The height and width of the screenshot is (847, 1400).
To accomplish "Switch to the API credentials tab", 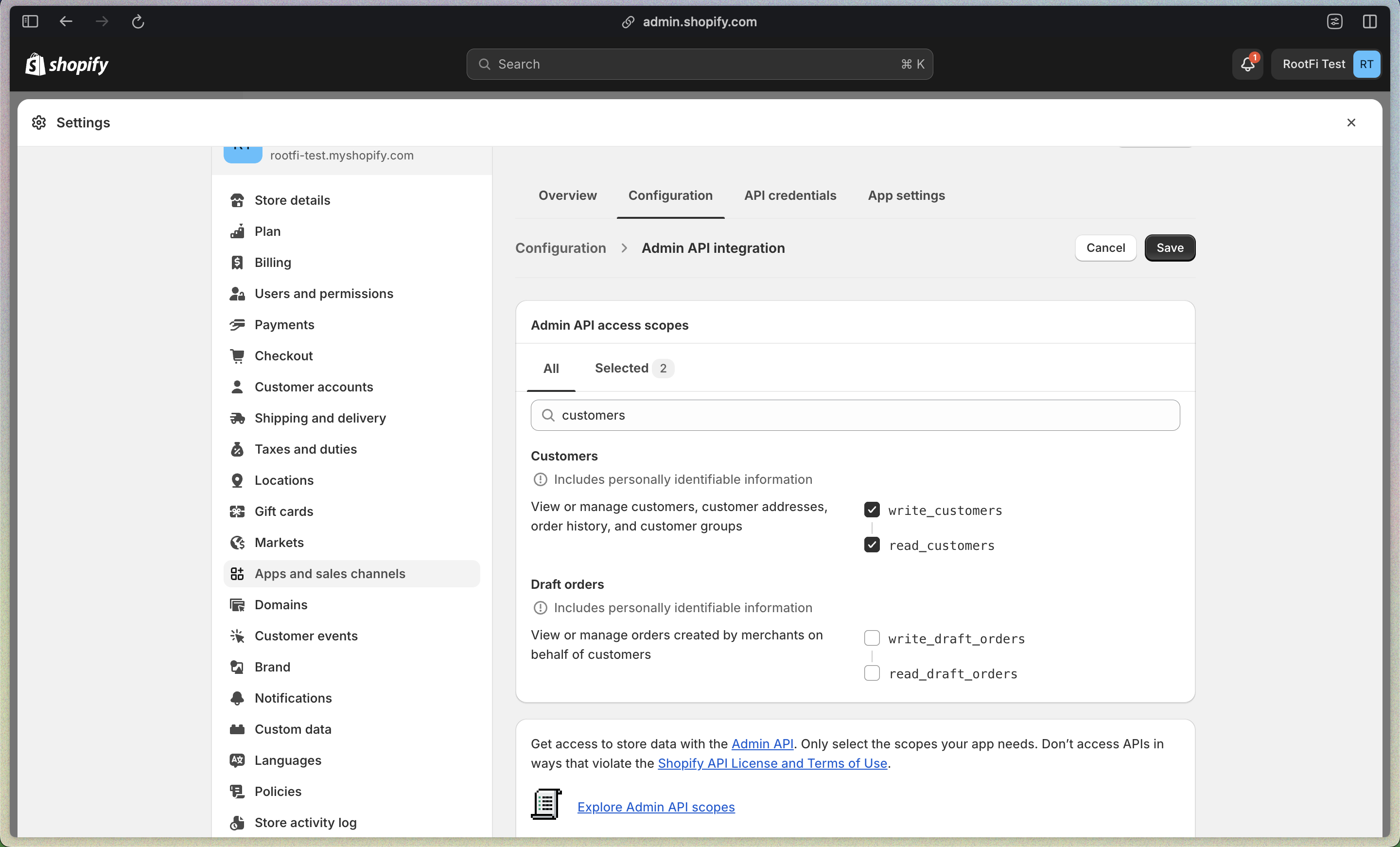I will 790,195.
